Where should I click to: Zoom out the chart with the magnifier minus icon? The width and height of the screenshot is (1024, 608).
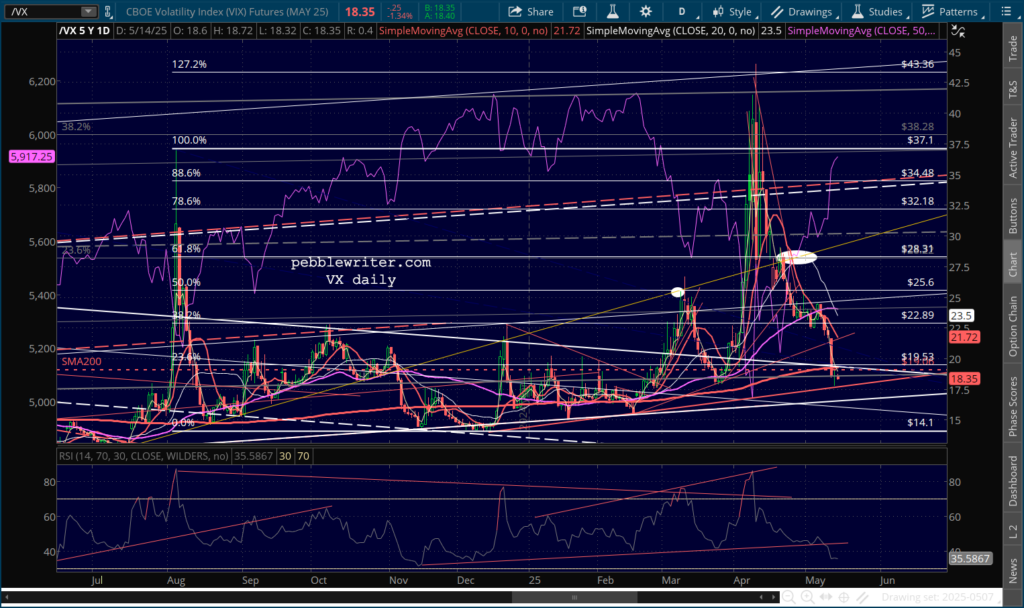(790, 598)
